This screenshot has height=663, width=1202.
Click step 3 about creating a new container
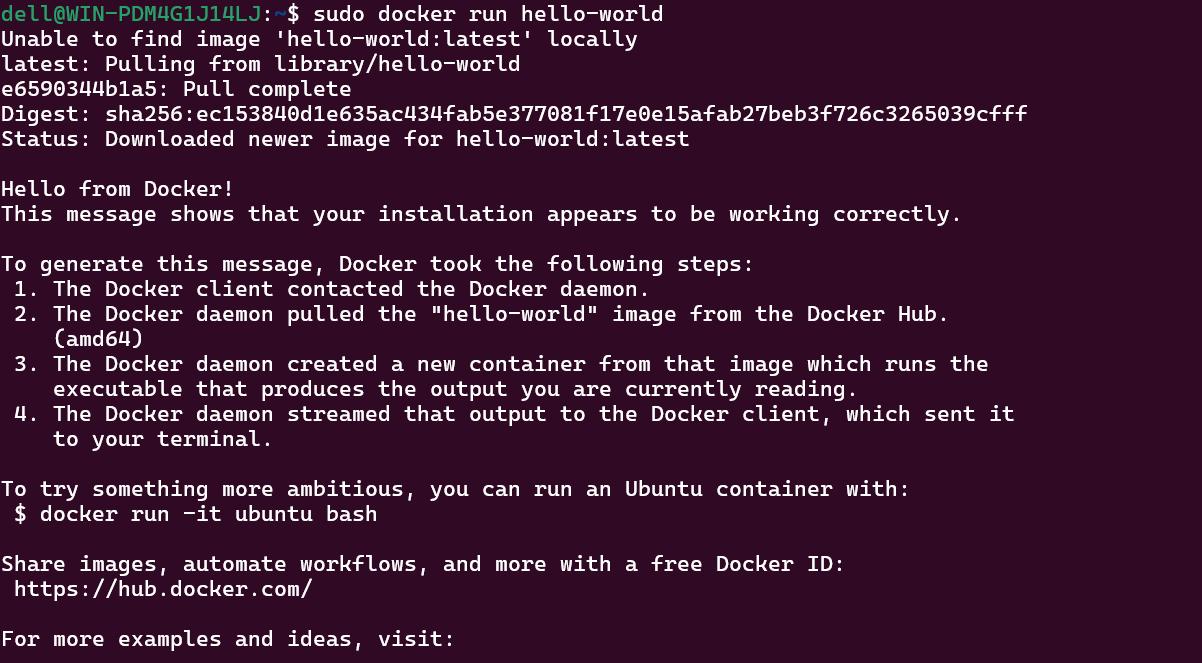pos(520,364)
